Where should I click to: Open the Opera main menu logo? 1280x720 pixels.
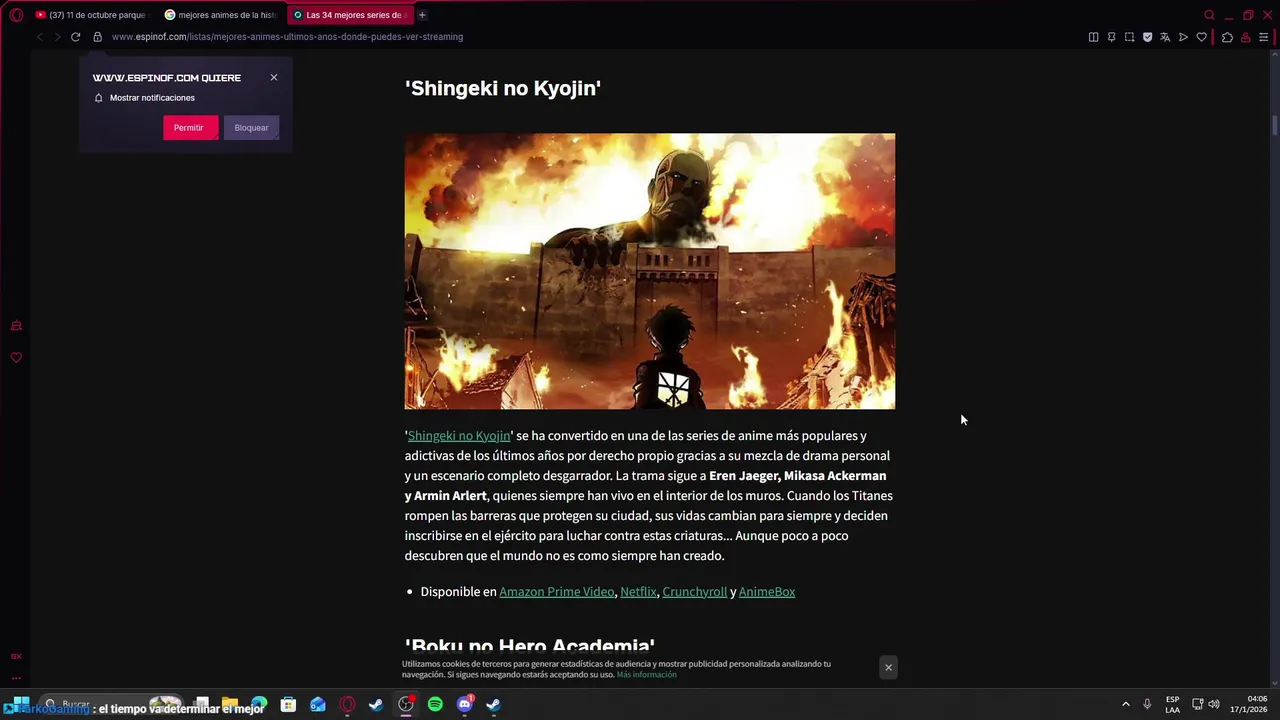click(x=16, y=15)
